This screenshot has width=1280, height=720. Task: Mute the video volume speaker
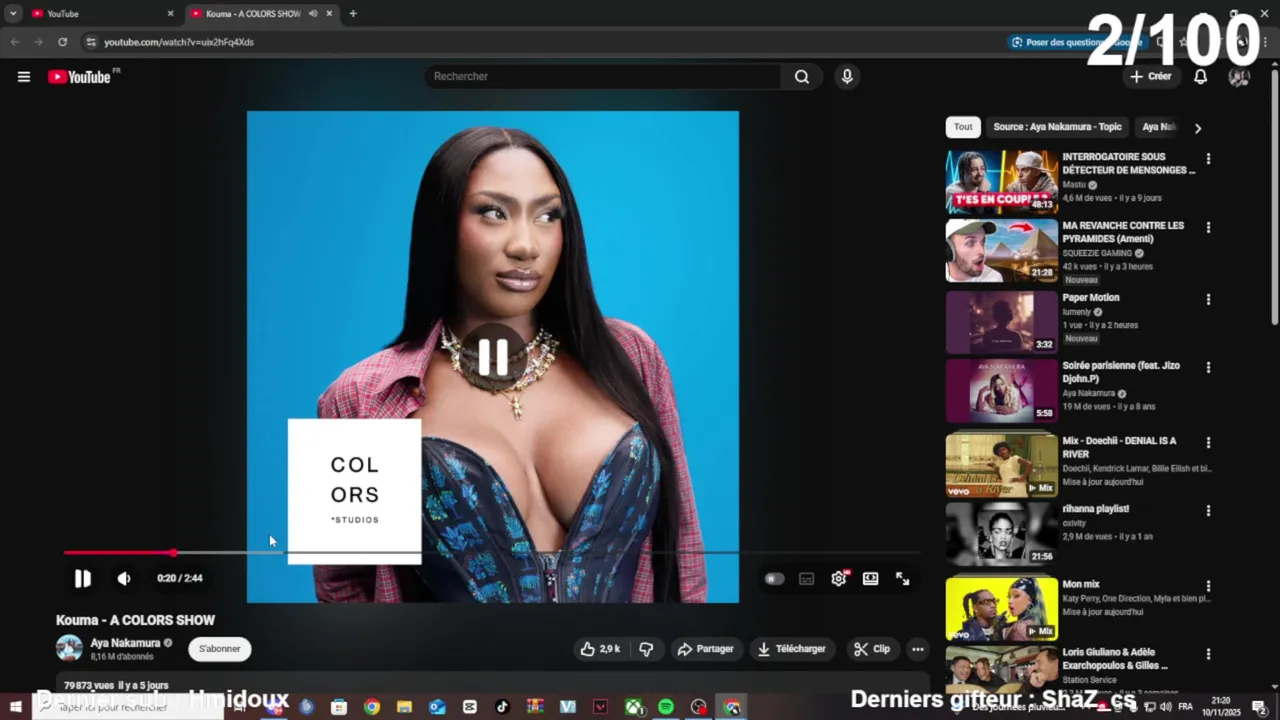[x=124, y=578]
